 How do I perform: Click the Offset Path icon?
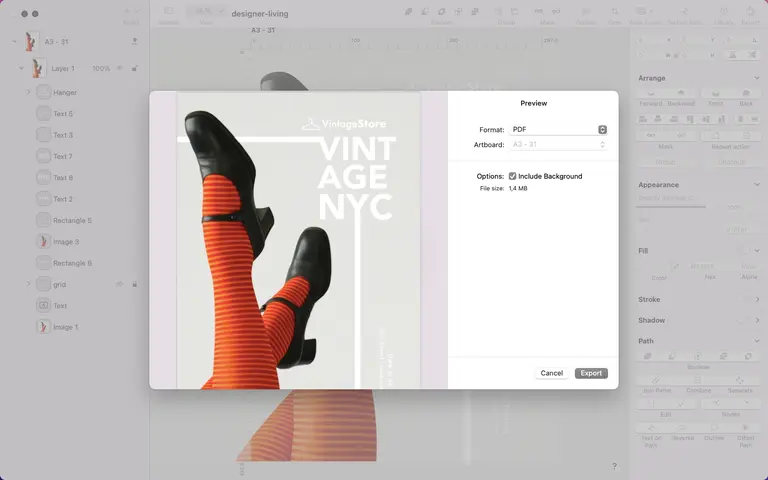(x=745, y=428)
